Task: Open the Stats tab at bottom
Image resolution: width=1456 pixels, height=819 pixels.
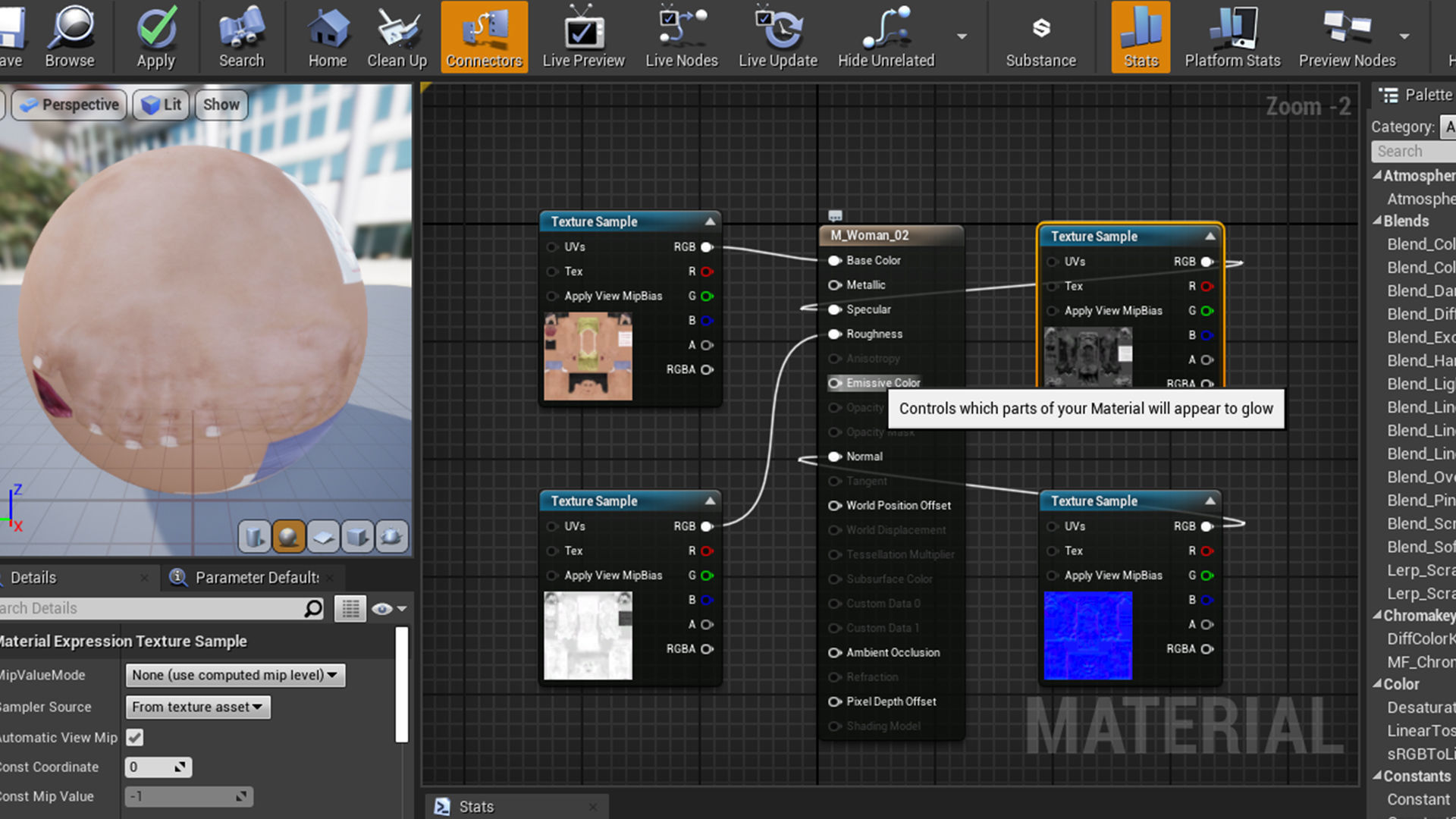Action: click(x=475, y=807)
